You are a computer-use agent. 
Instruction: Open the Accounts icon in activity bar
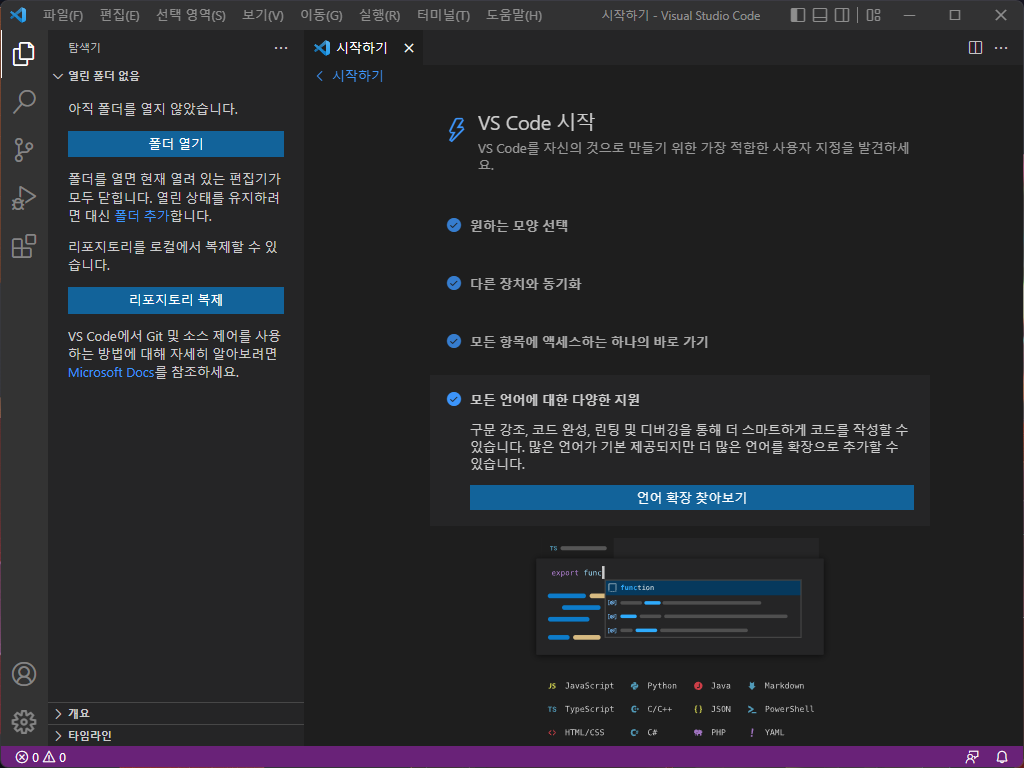click(x=24, y=674)
